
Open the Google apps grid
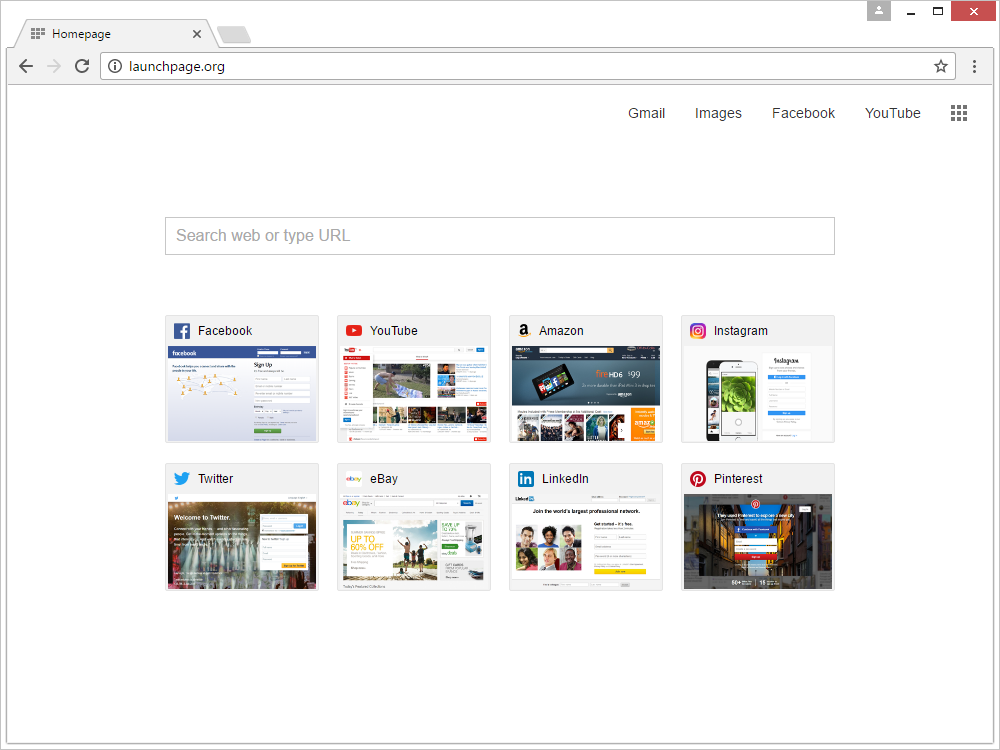point(959,113)
